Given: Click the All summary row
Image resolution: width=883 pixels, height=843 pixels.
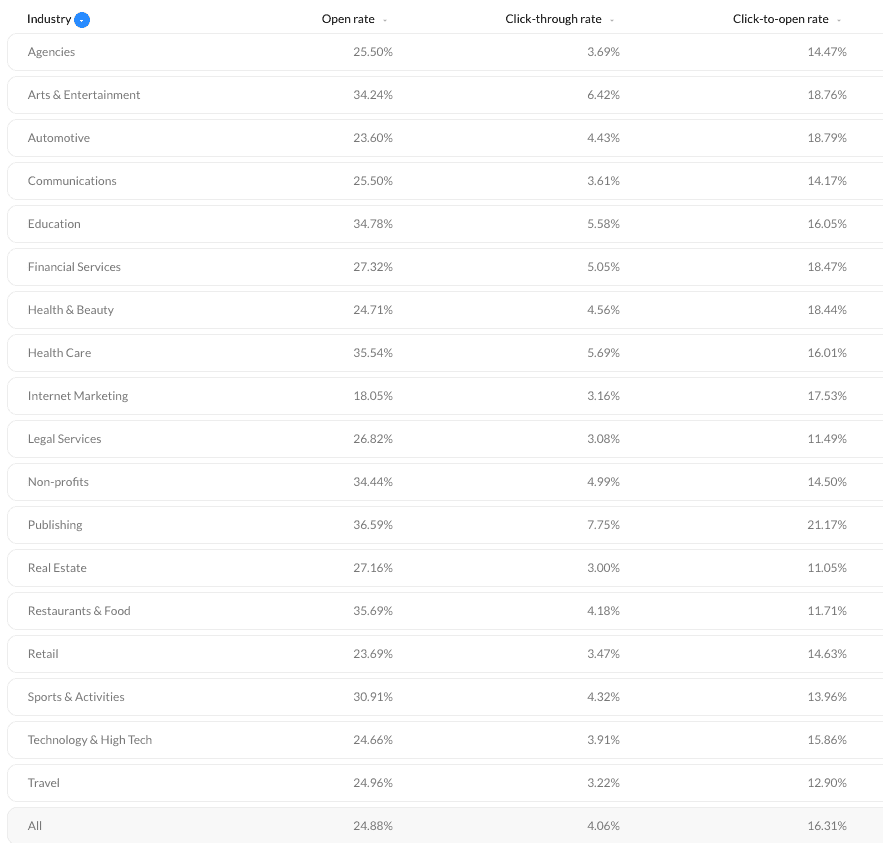Looking at the screenshot, I should (x=445, y=826).
